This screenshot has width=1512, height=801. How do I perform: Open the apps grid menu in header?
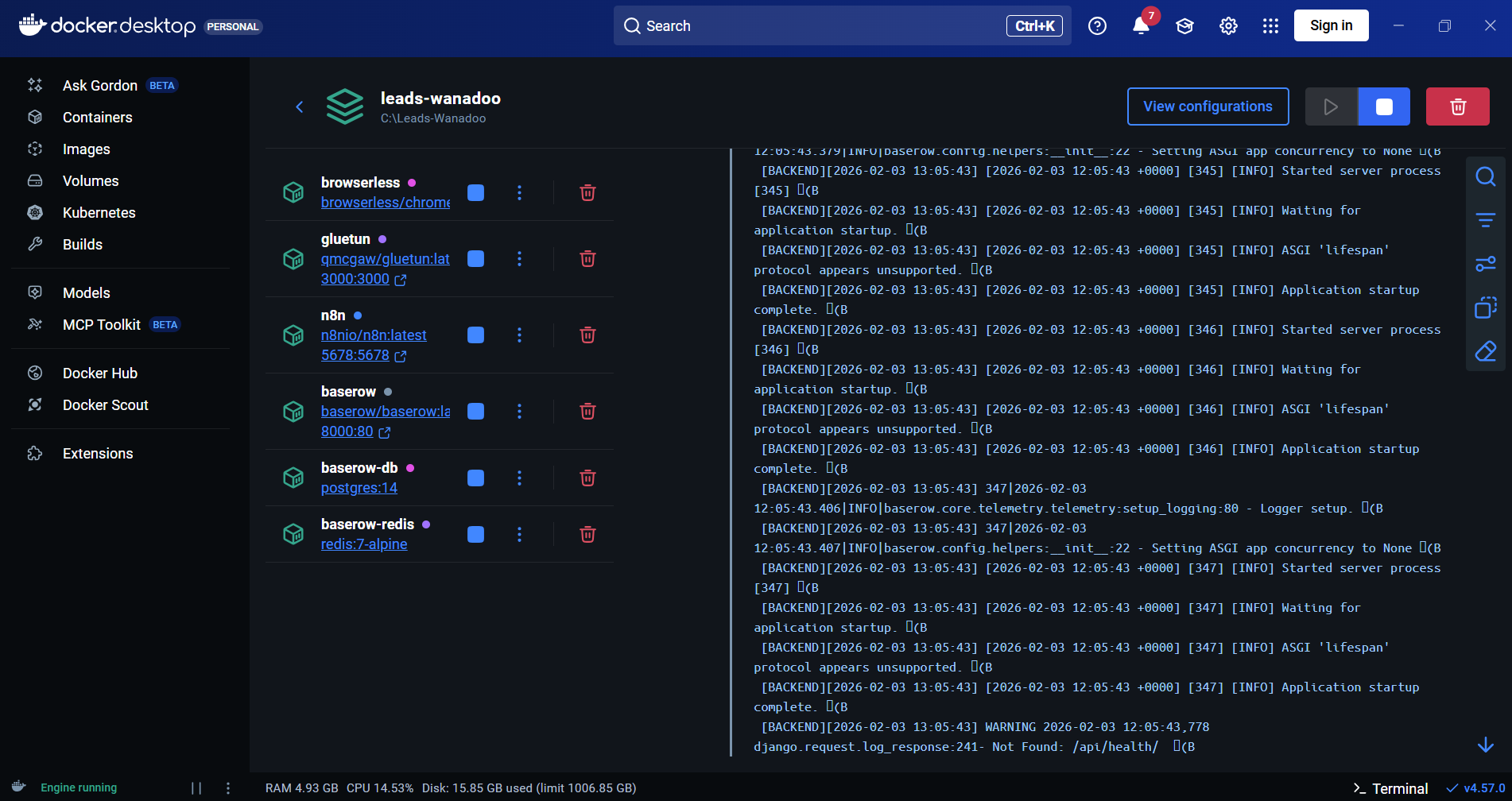tap(1270, 26)
